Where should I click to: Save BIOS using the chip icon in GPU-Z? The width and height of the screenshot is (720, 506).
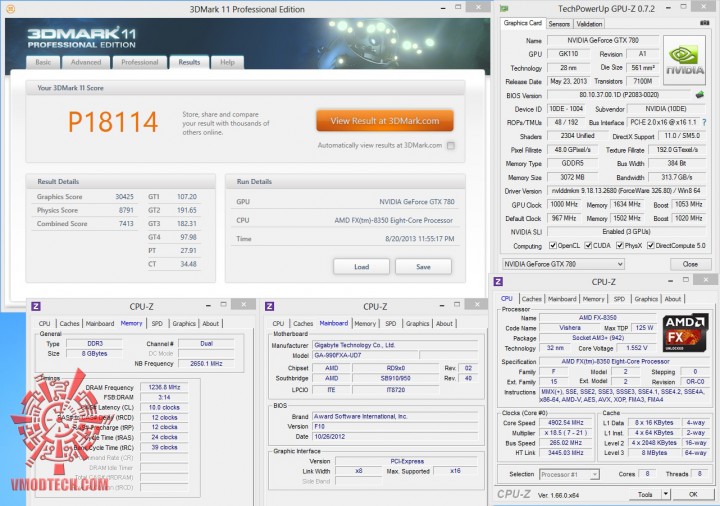click(x=700, y=95)
